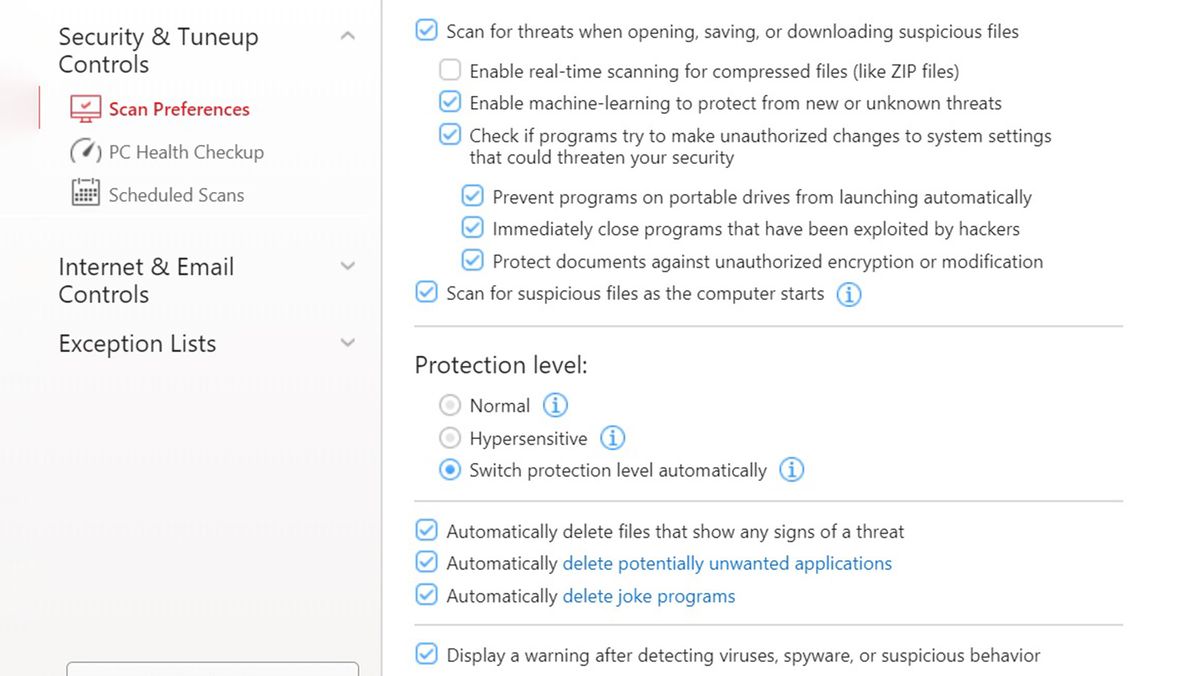
Task: Click the info icon beside Normal
Action: tap(555, 405)
